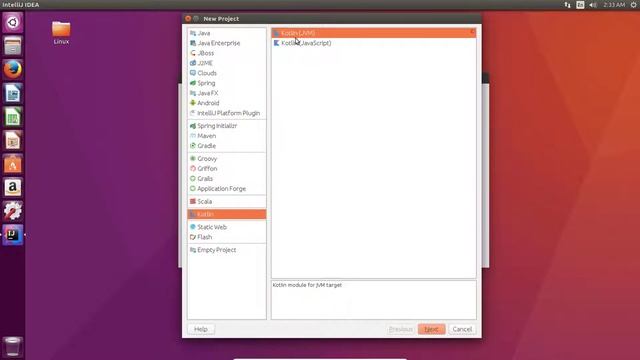This screenshot has height=360, width=640.
Task: Select the Android project type
Action: click(x=227, y=103)
